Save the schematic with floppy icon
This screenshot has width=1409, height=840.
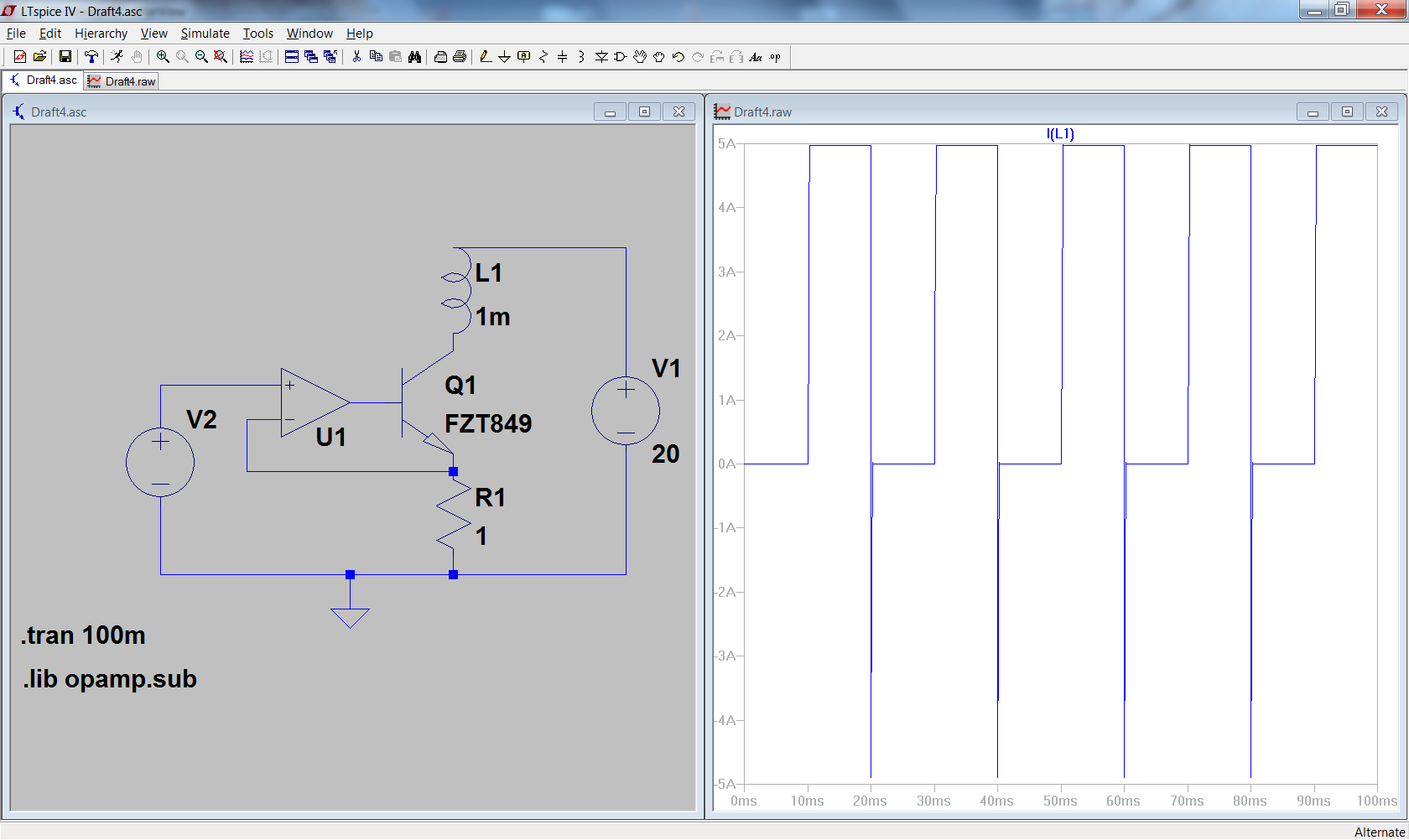(x=65, y=57)
